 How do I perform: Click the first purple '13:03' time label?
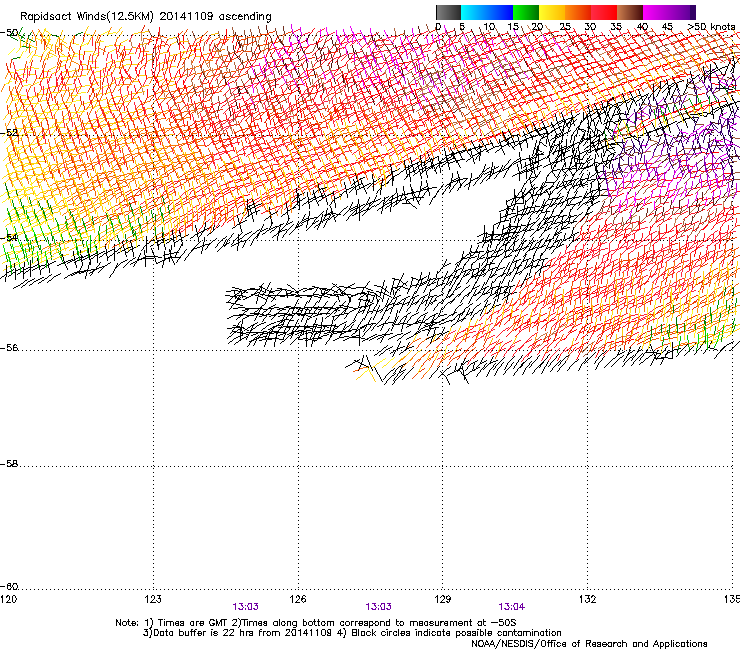point(245,607)
